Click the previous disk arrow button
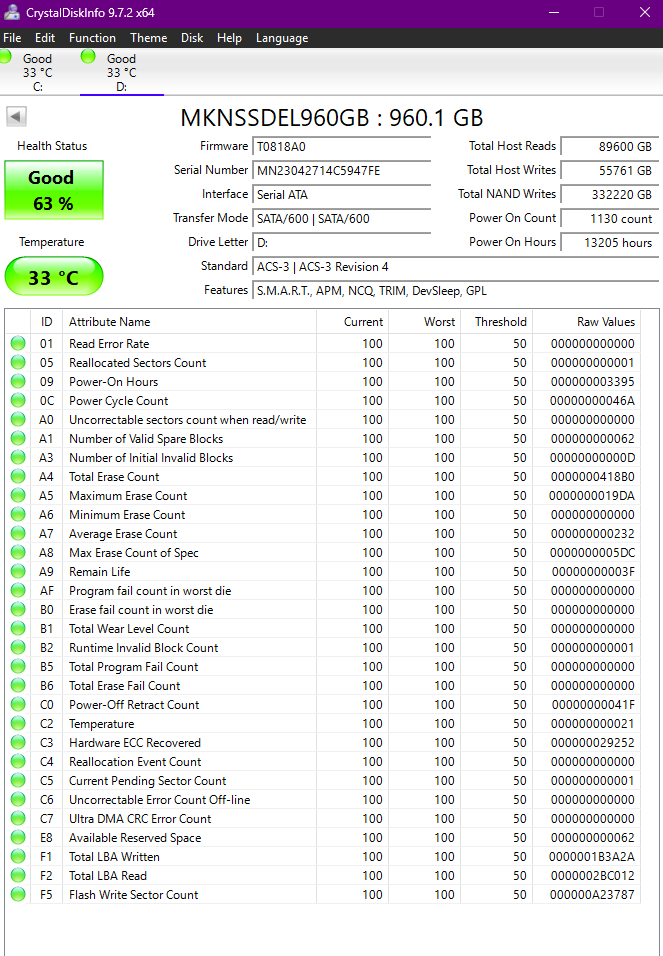The image size is (663, 956). tap(16, 117)
